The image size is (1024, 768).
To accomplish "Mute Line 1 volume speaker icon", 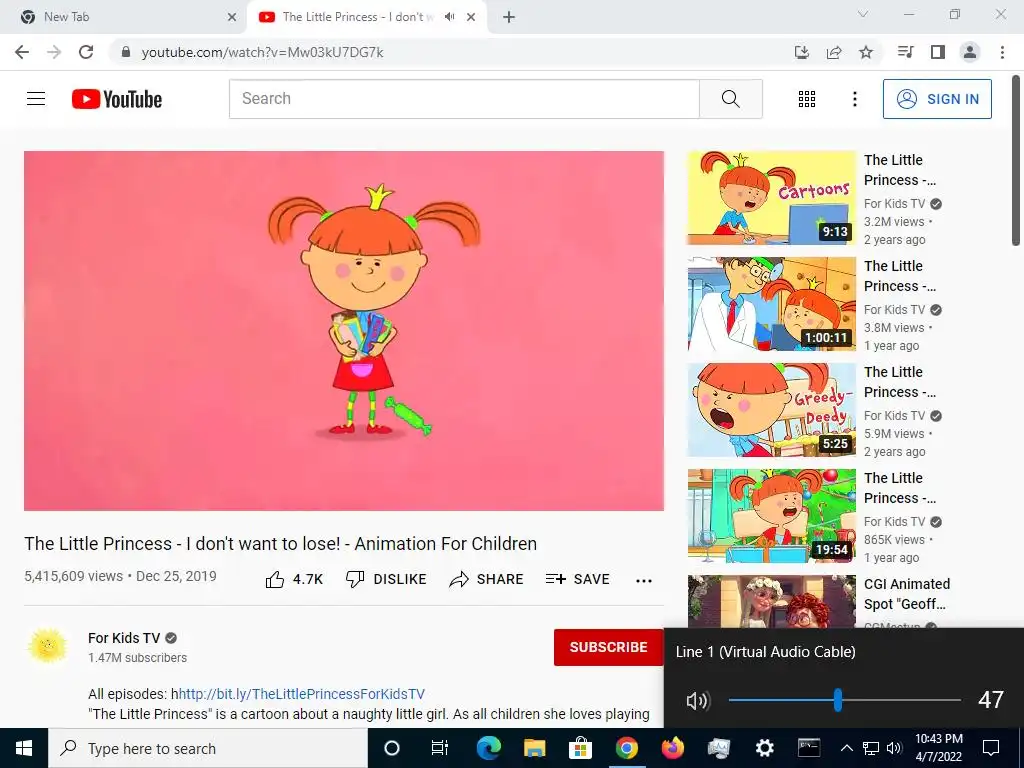I will 697,701.
